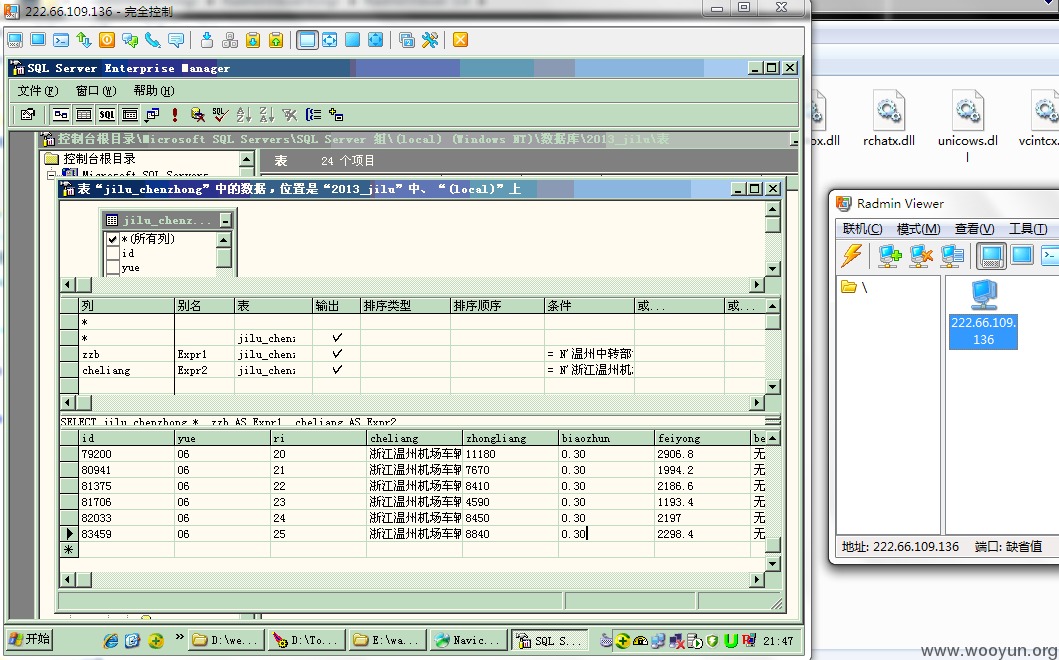1059x660 pixels.
Task: Launch Internet Explorer from quick launch
Action: coord(110,640)
